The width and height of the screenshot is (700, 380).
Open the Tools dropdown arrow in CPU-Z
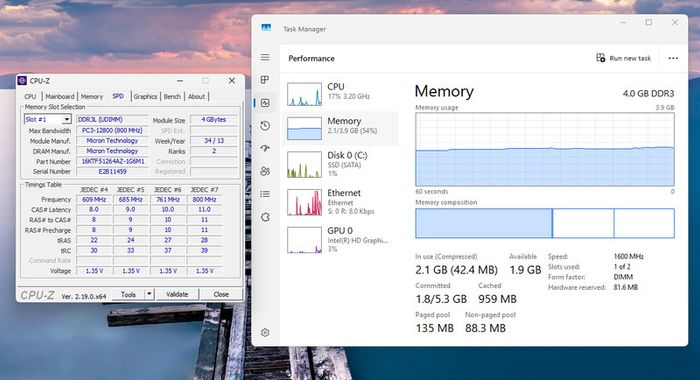click(x=149, y=294)
